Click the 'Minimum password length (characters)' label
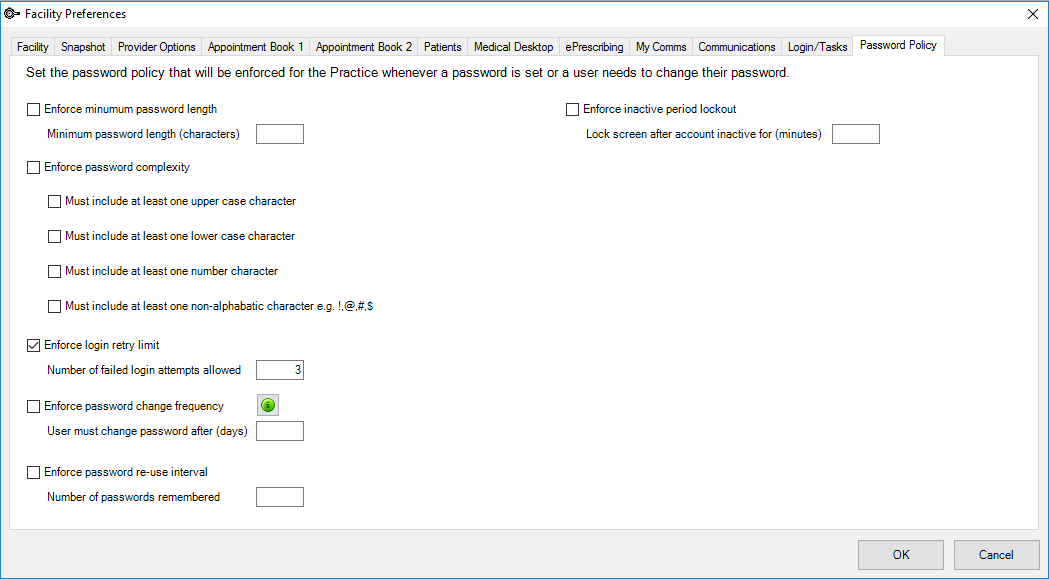This screenshot has width=1049, height=579. 143,134
